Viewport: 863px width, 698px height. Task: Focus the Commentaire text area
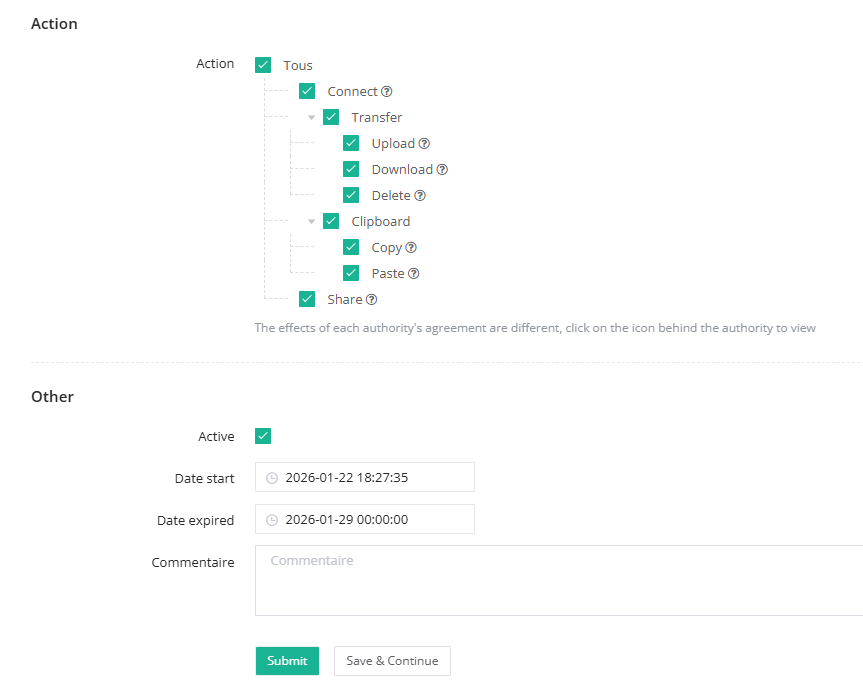point(558,580)
